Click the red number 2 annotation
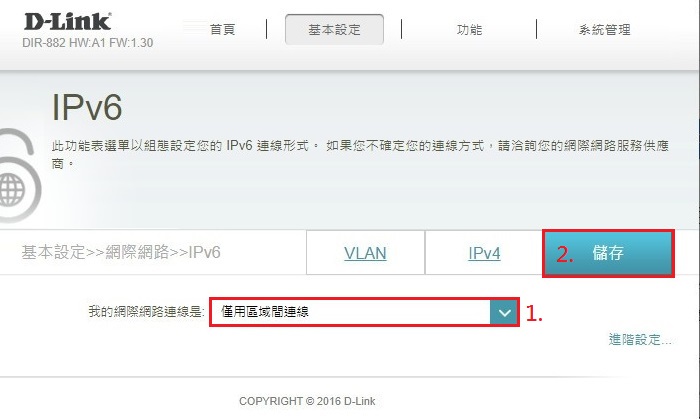 tap(565, 254)
